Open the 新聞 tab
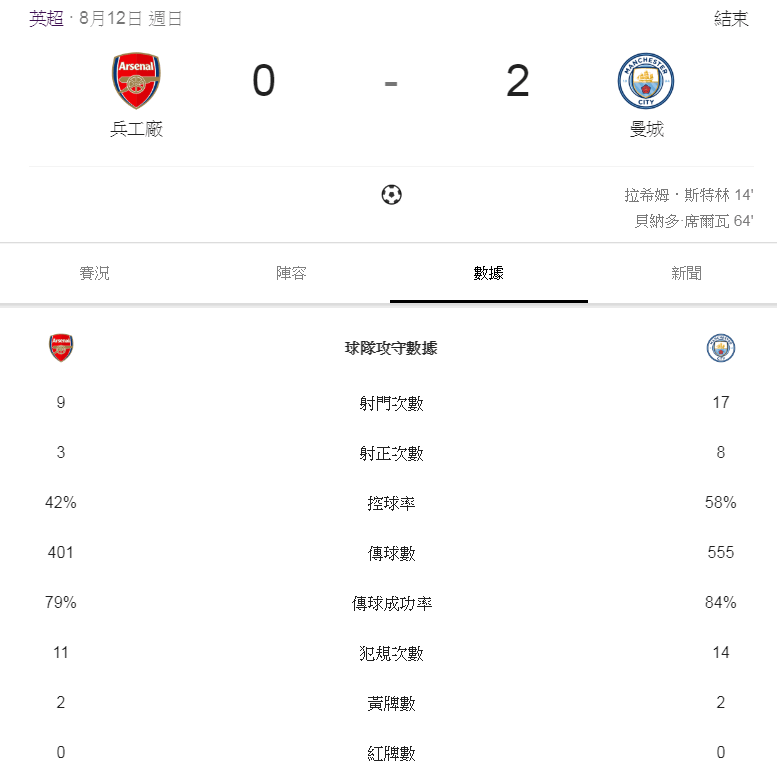 pos(686,273)
